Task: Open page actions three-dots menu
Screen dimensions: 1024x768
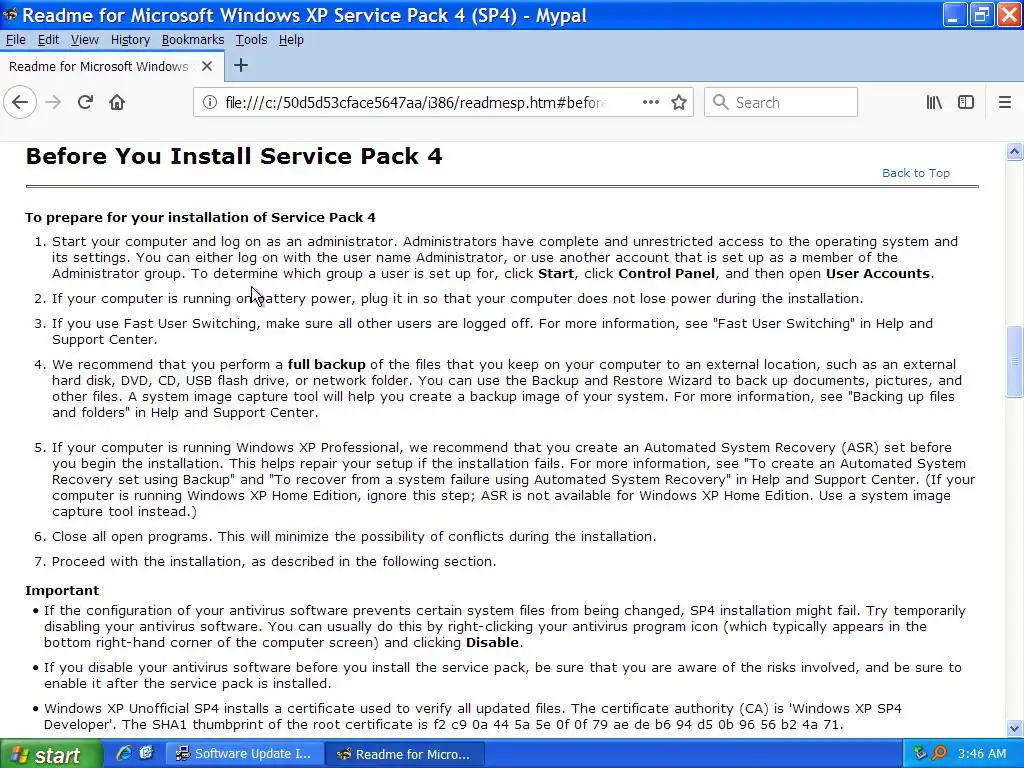Action: point(650,103)
